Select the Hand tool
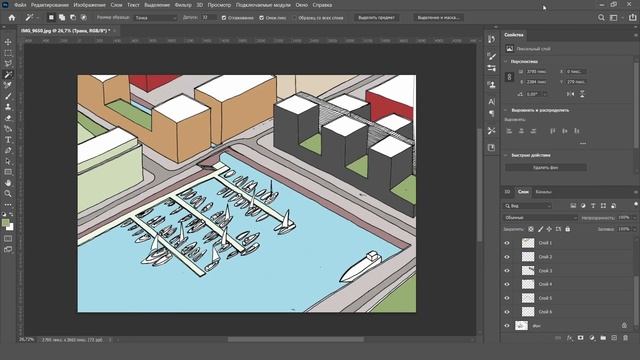Viewport: 640px width, 360px height. [8, 183]
